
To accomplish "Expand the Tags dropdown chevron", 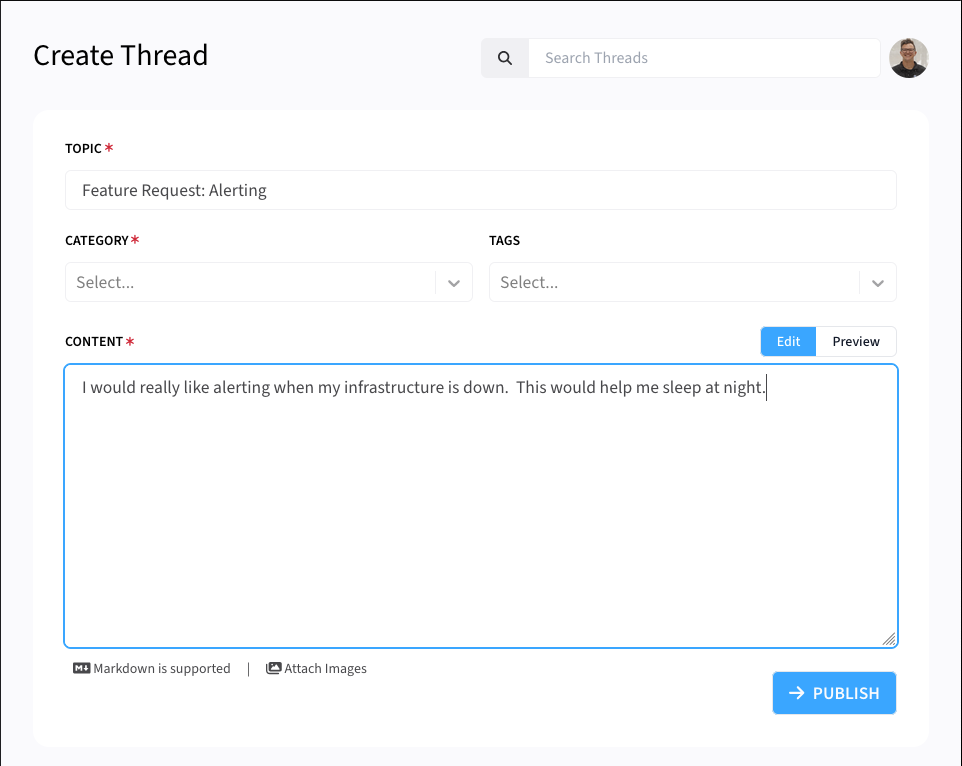I will pyautogui.click(x=878, y=283).
